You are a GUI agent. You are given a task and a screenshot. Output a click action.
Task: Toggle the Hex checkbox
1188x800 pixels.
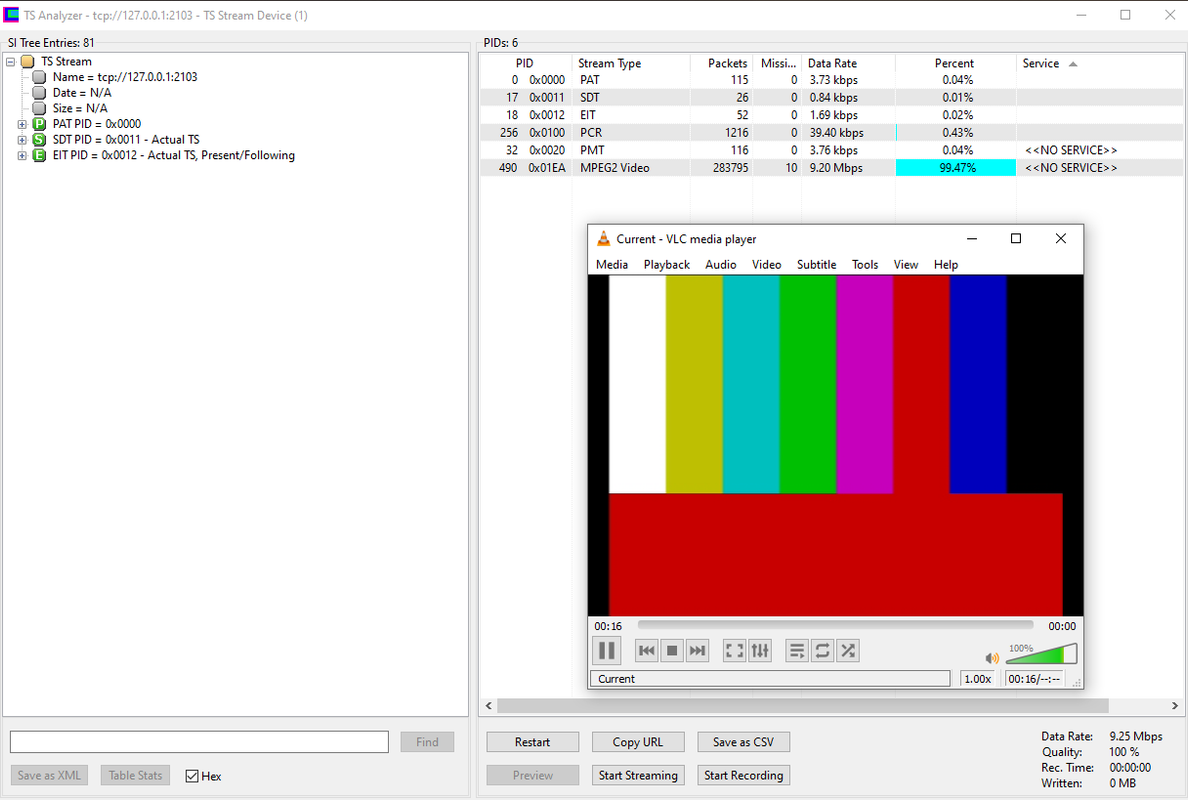tap(192, 776)
